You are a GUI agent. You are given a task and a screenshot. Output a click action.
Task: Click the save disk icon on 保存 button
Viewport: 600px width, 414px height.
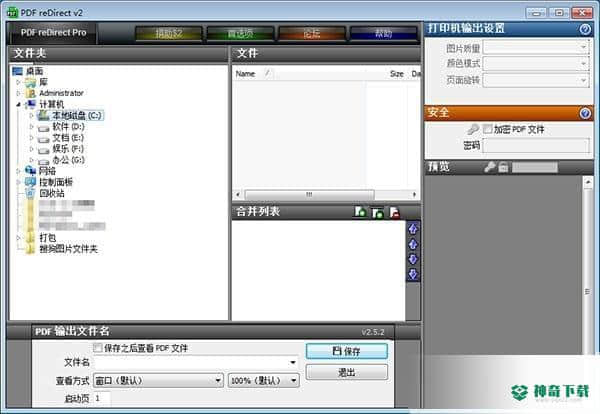(337, 351)
